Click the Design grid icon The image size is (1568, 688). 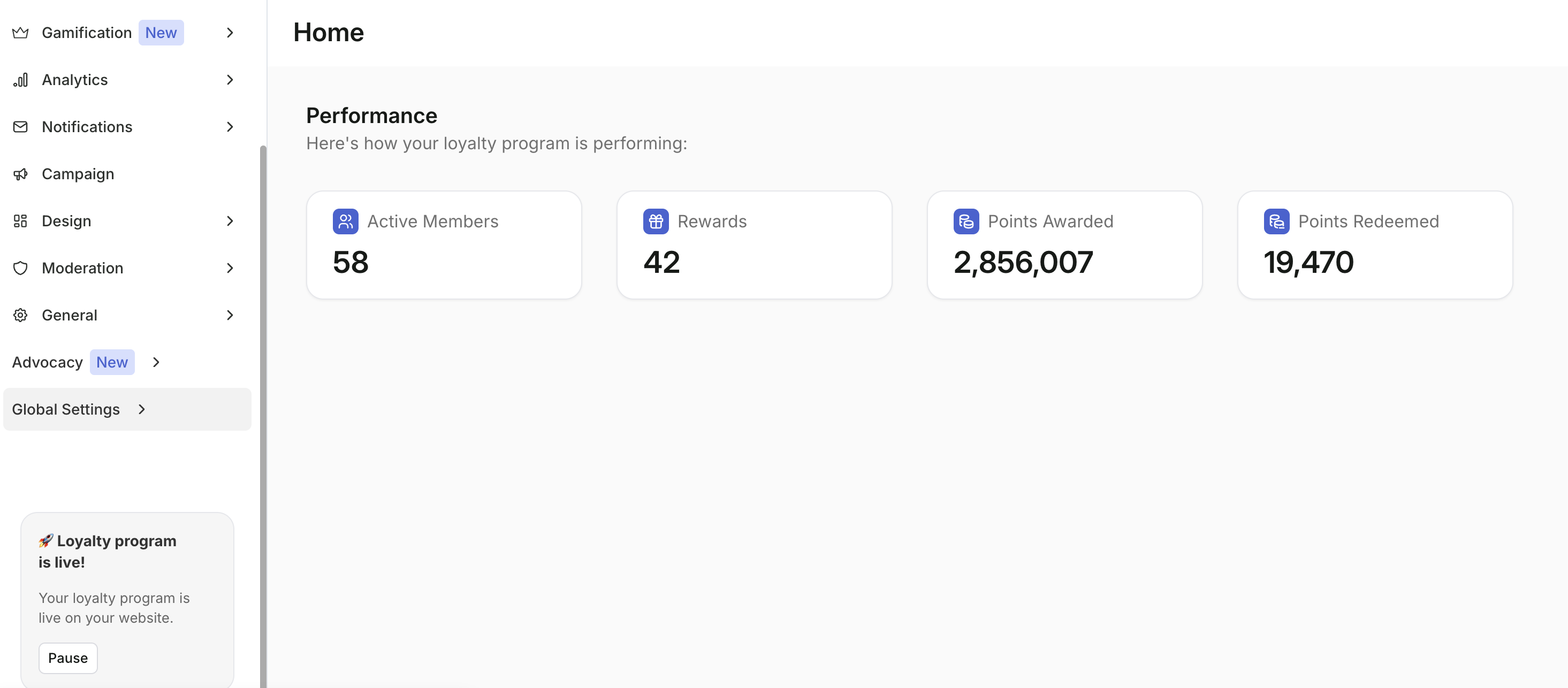click(20, 221)
